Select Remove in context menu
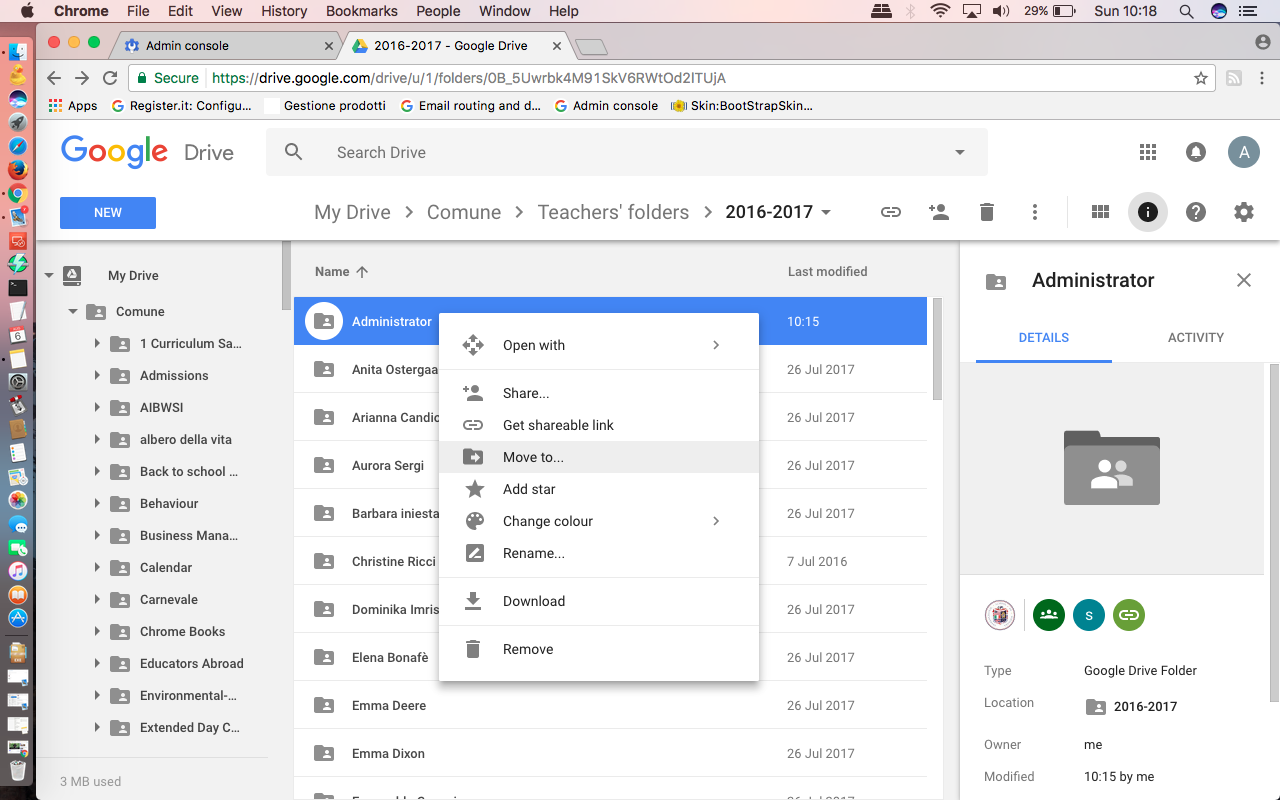Viewport: 1280px width, 800px height. [599, 649]
